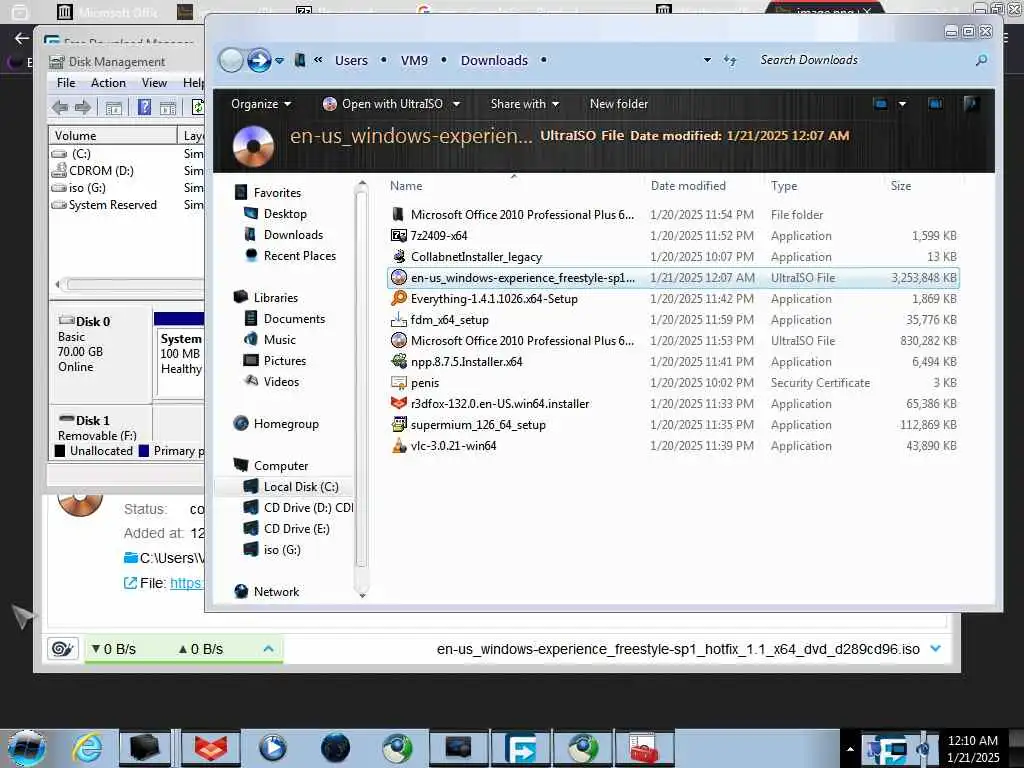
Task: Click the navigation pane vertical scrollbar
Action: point(362,389)
